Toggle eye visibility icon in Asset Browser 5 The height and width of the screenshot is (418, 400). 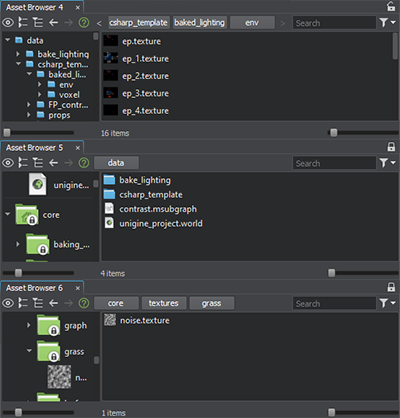pos(8,163)
